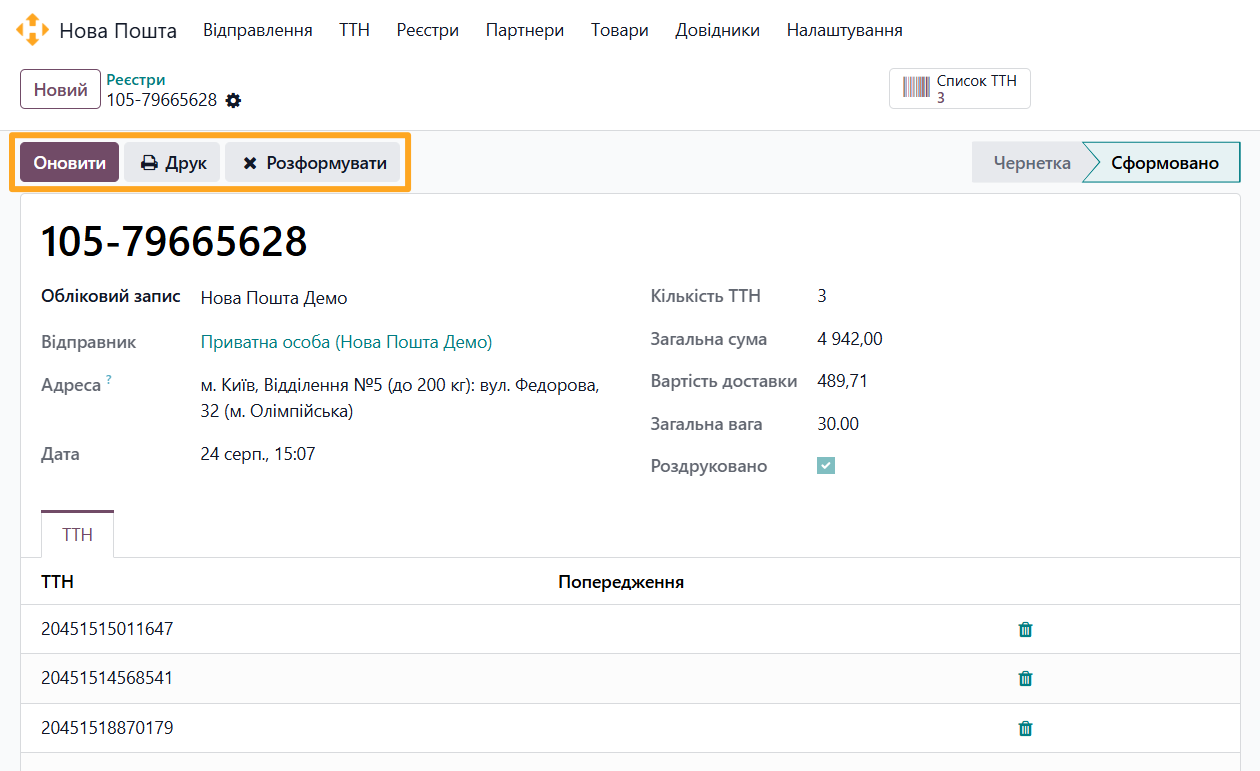The image size is (1260, 771).
Task: Open the ТТН menu in the top bar
Action: 354,30
